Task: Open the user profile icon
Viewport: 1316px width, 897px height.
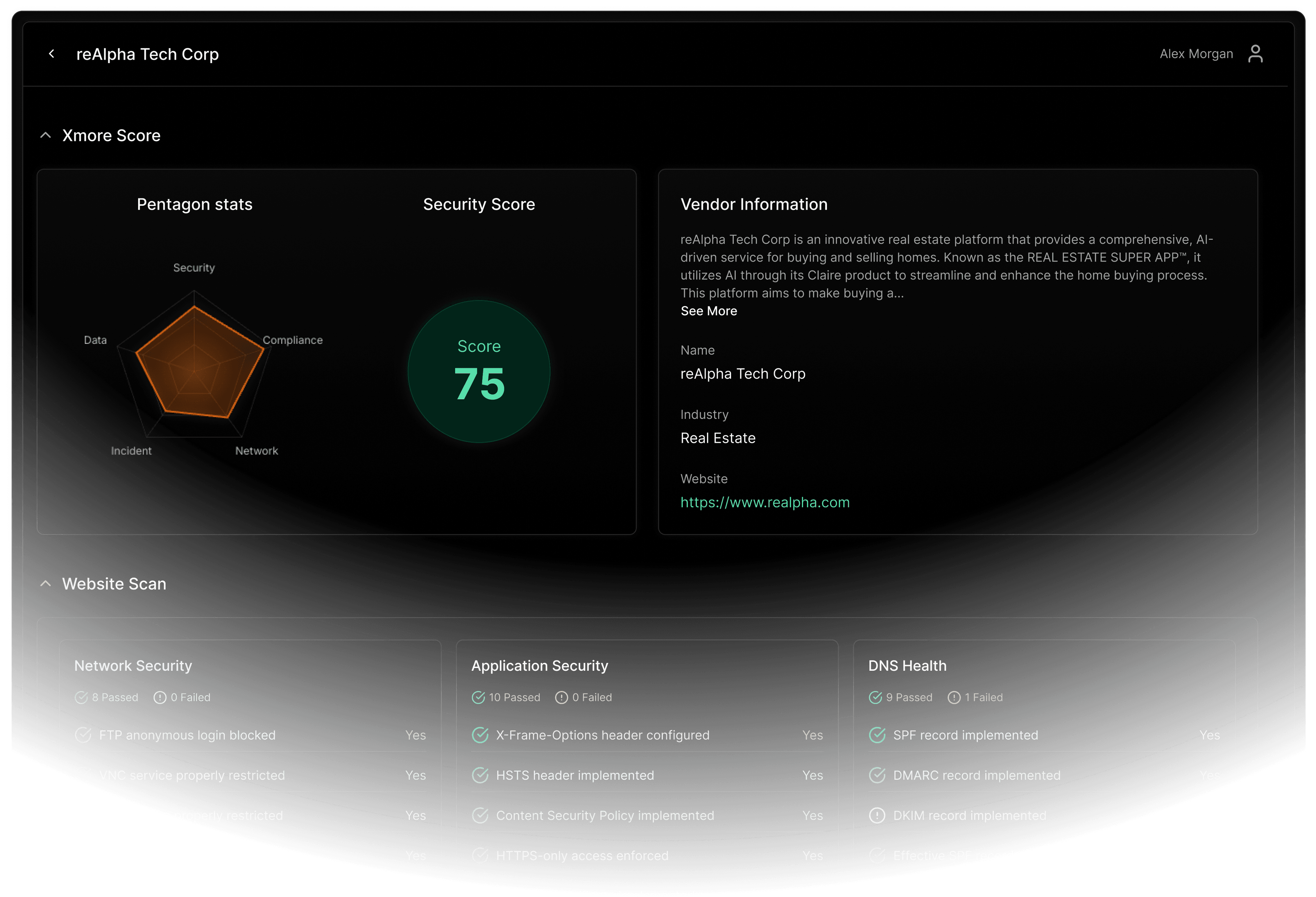Action: [x=1255, y=54]
